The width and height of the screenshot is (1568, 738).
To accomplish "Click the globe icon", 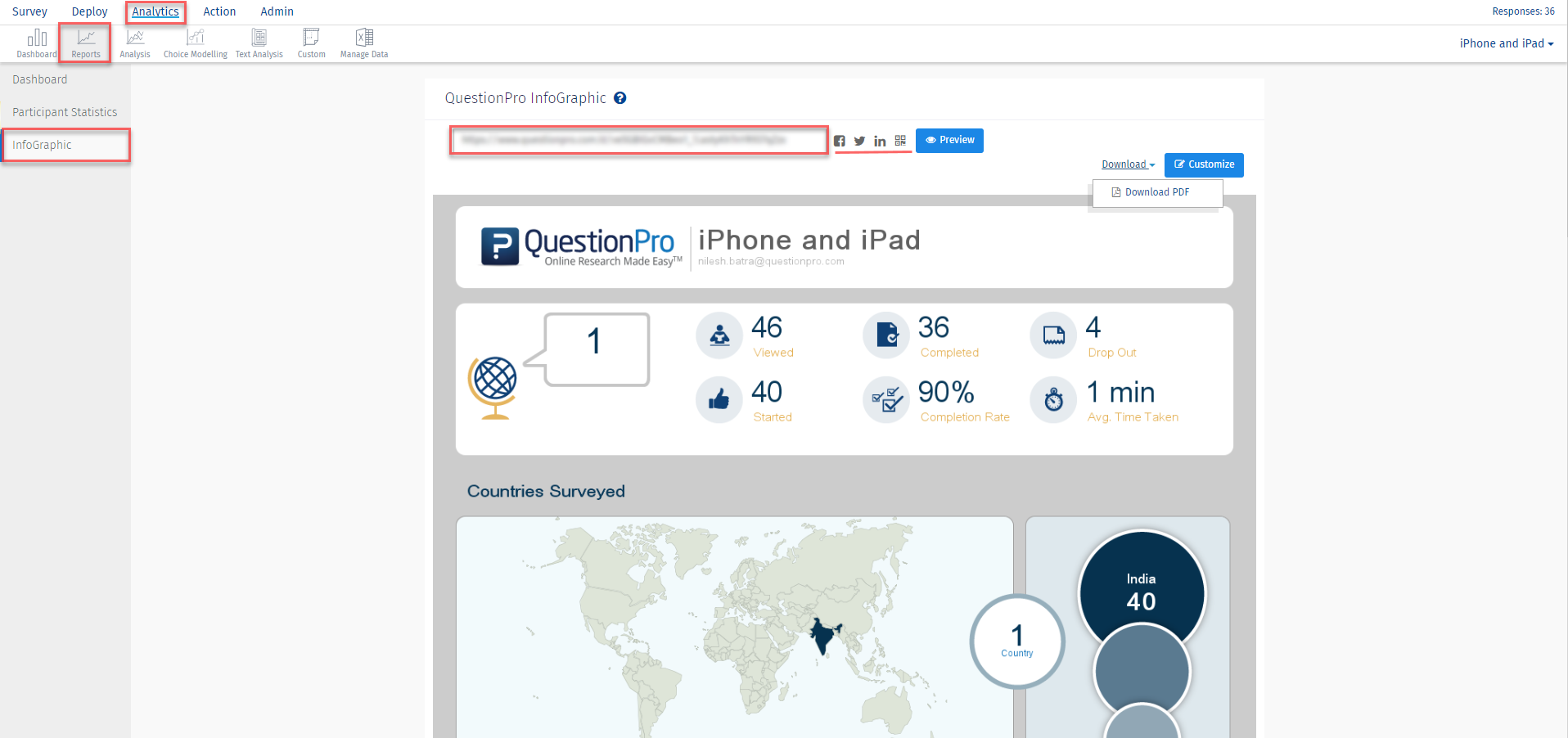I will pyautogui.click(x=493, y=389).
